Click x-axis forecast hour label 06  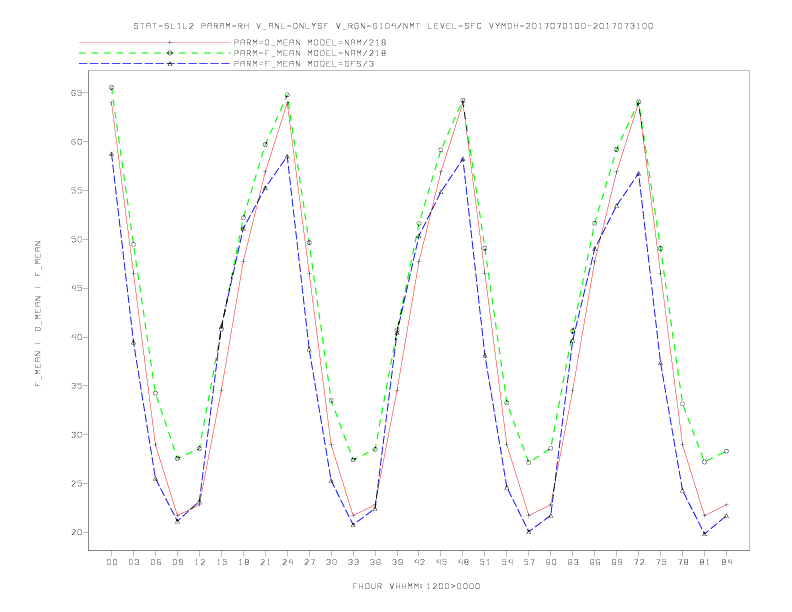click(156, 562)
